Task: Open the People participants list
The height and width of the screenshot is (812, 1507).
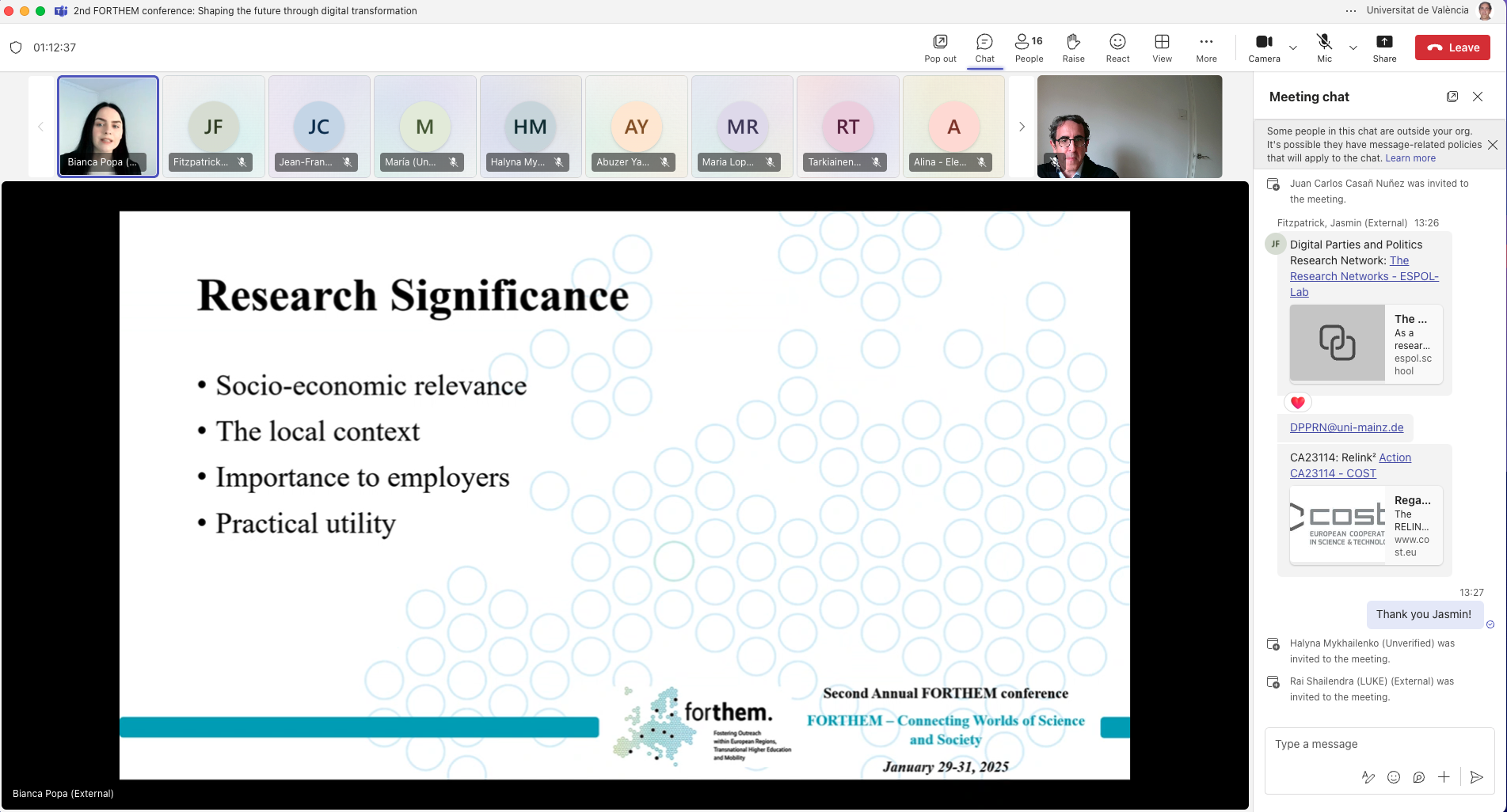Action: (1029, 47)
